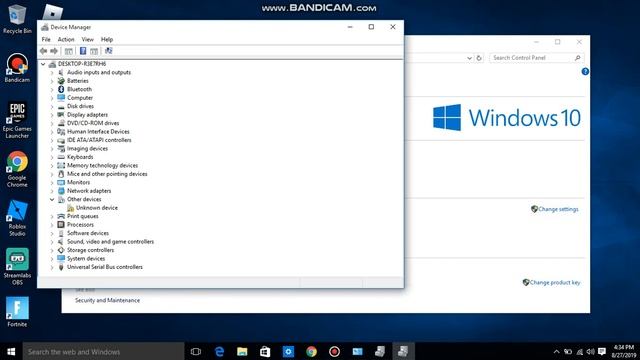
Task: Open File Explorer from the taskbar
Action: [242, 351]
